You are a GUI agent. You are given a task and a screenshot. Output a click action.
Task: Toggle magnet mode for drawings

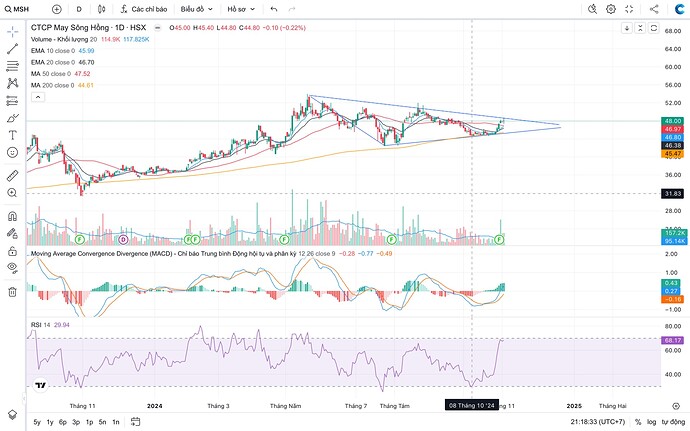[x=12, y=216]
